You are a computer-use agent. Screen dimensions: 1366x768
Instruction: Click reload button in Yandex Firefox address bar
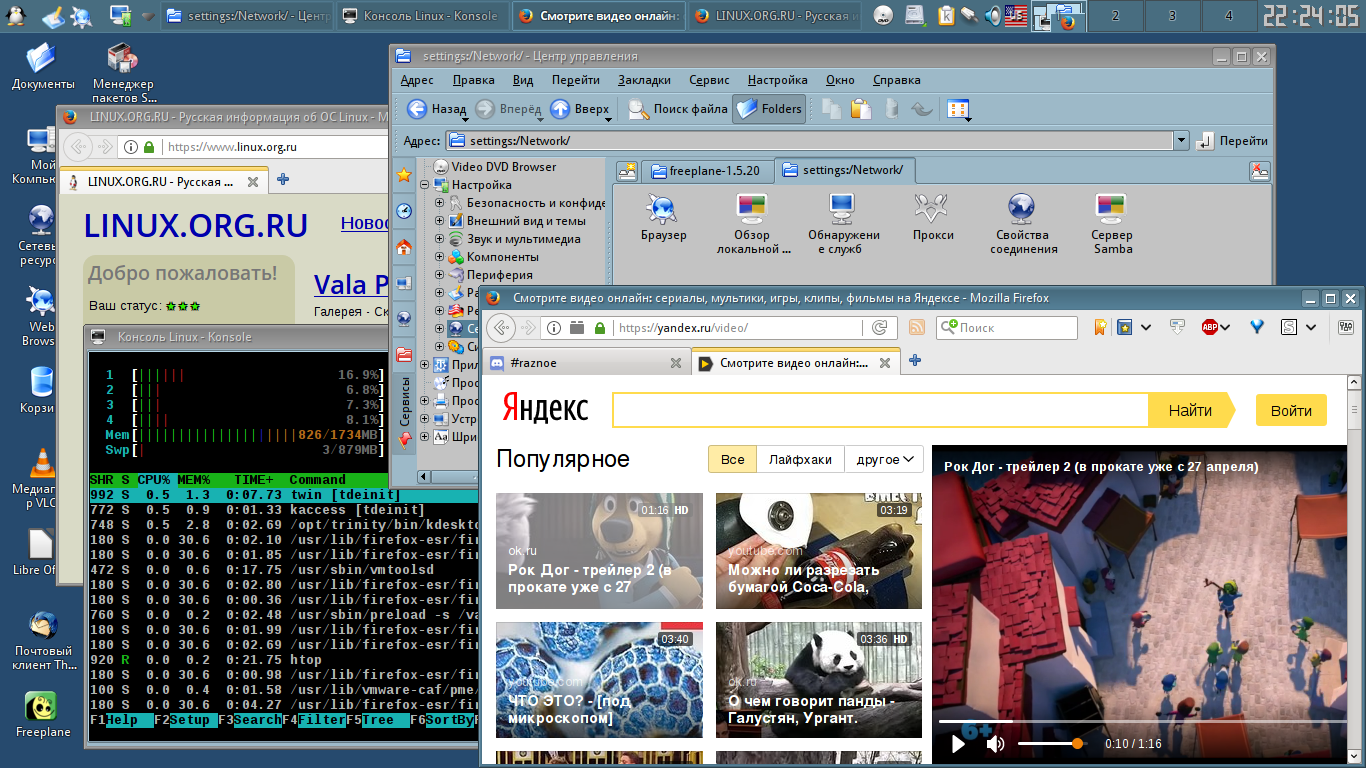click(879, 327)
